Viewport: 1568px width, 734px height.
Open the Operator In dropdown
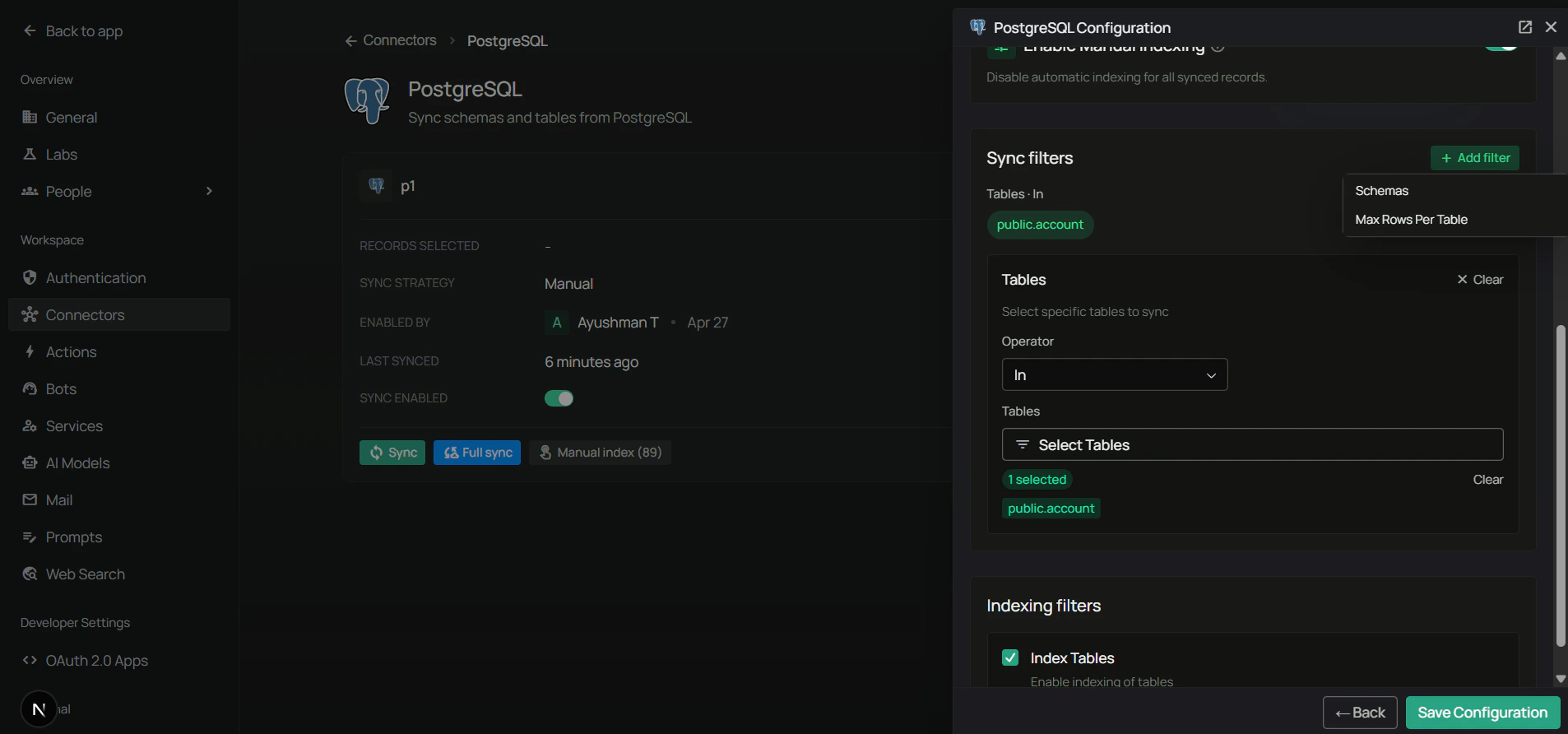point(1115,374)
